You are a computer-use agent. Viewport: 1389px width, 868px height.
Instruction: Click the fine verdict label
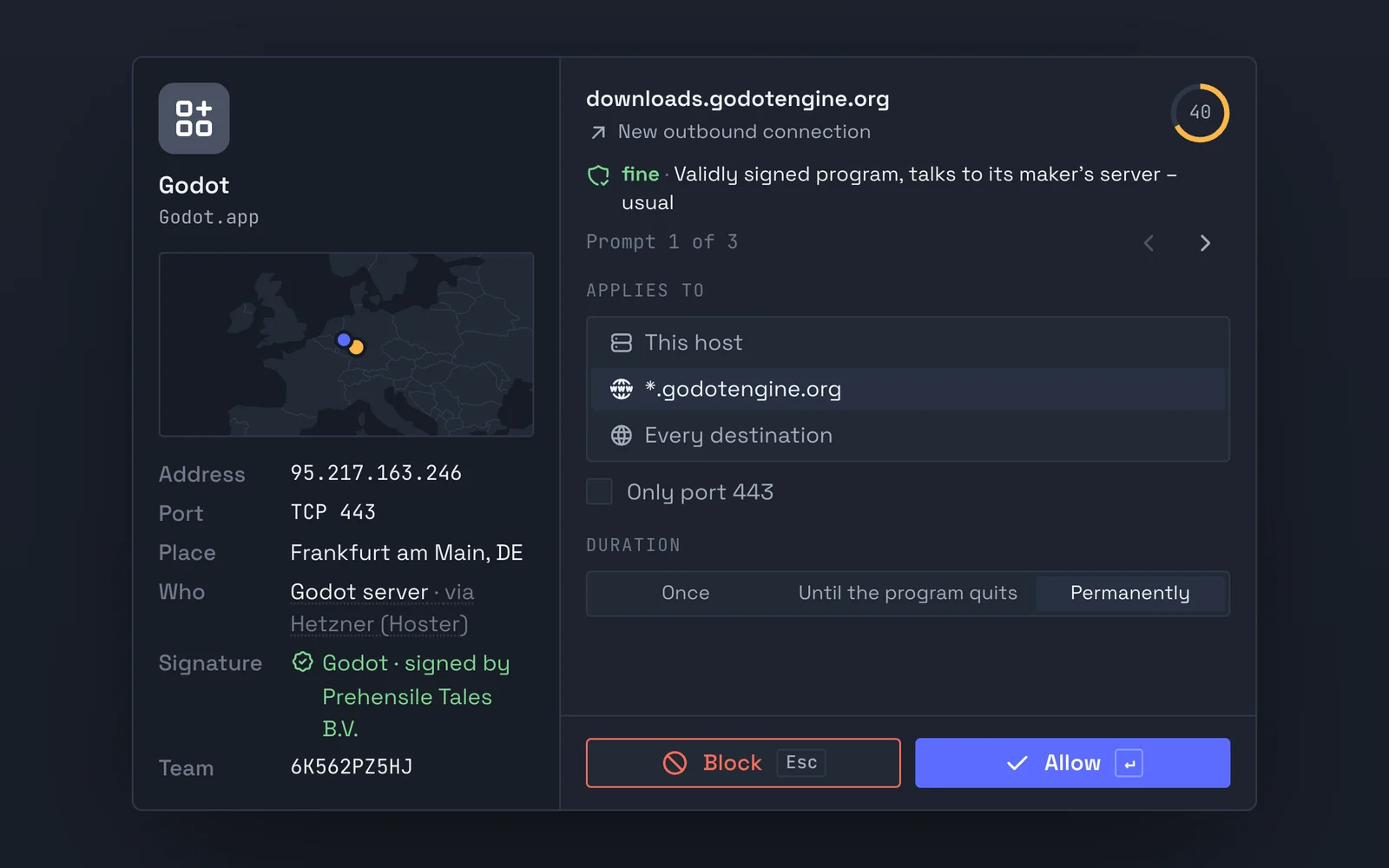641,174
